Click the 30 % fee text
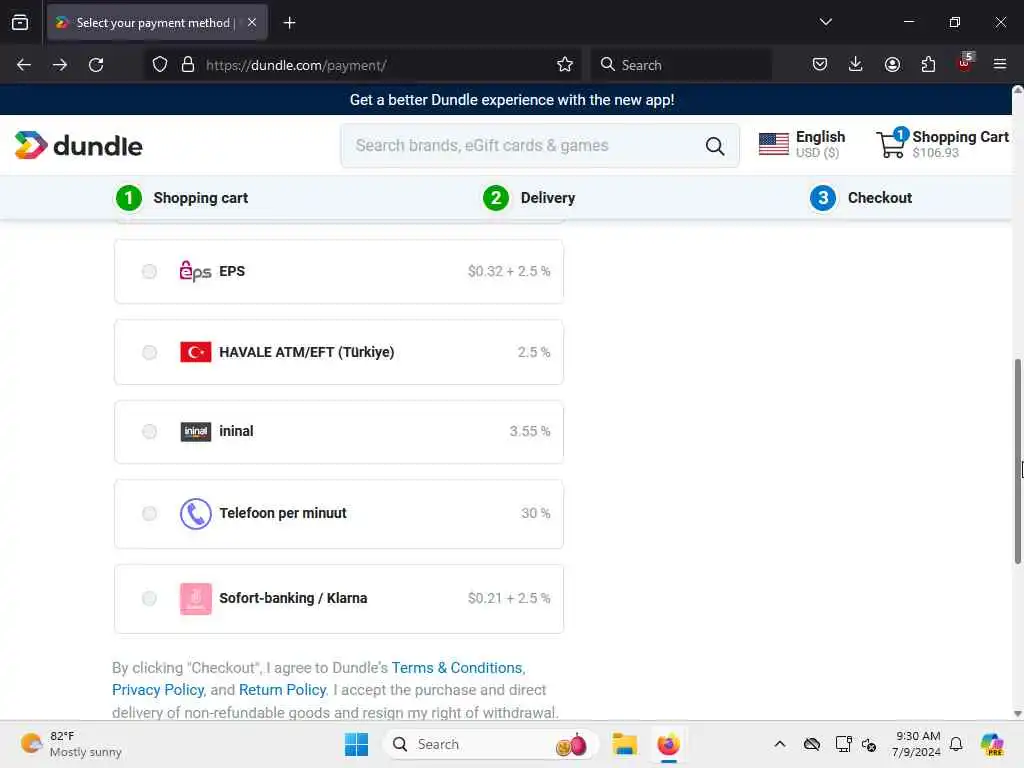The height and width of the screenshot is (768, 1024). (x=536, y=513)
